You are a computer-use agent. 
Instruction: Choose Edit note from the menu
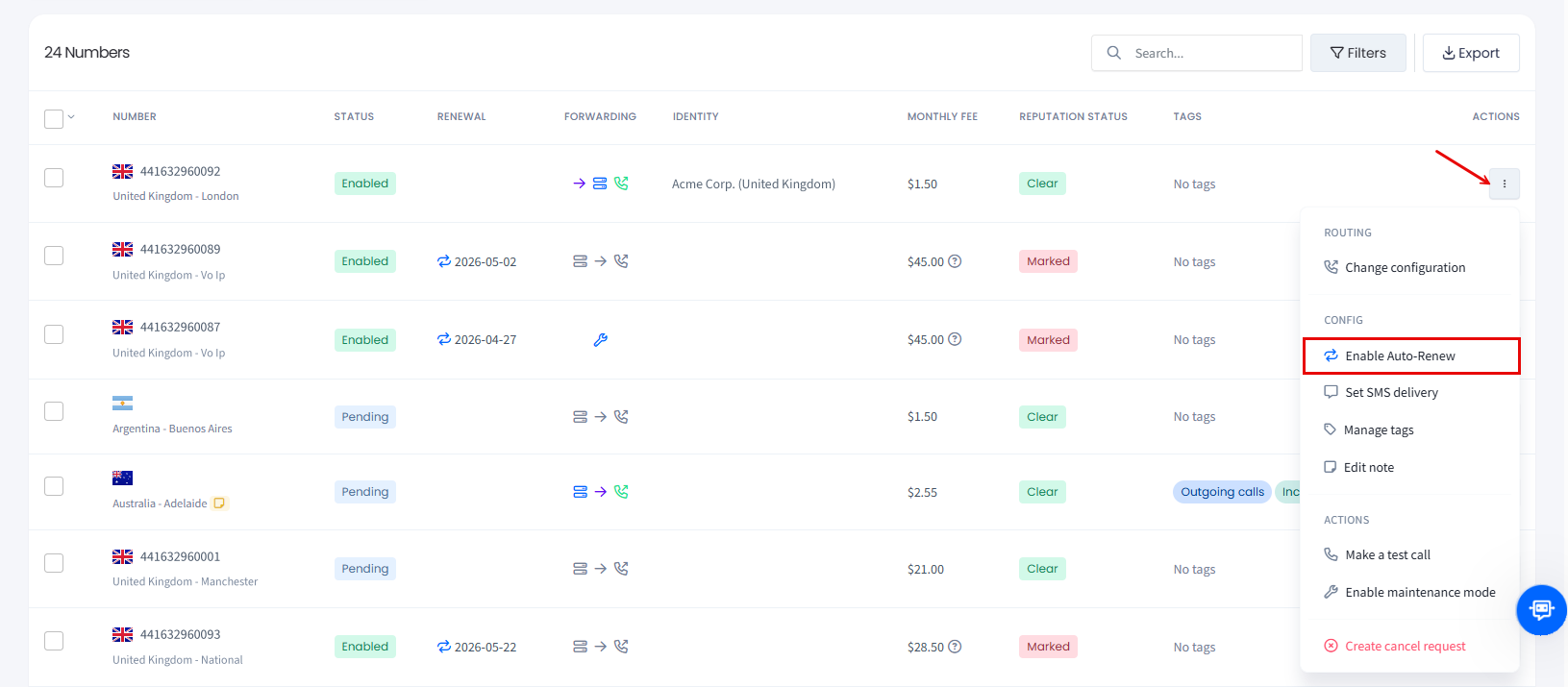(1410, 467)
